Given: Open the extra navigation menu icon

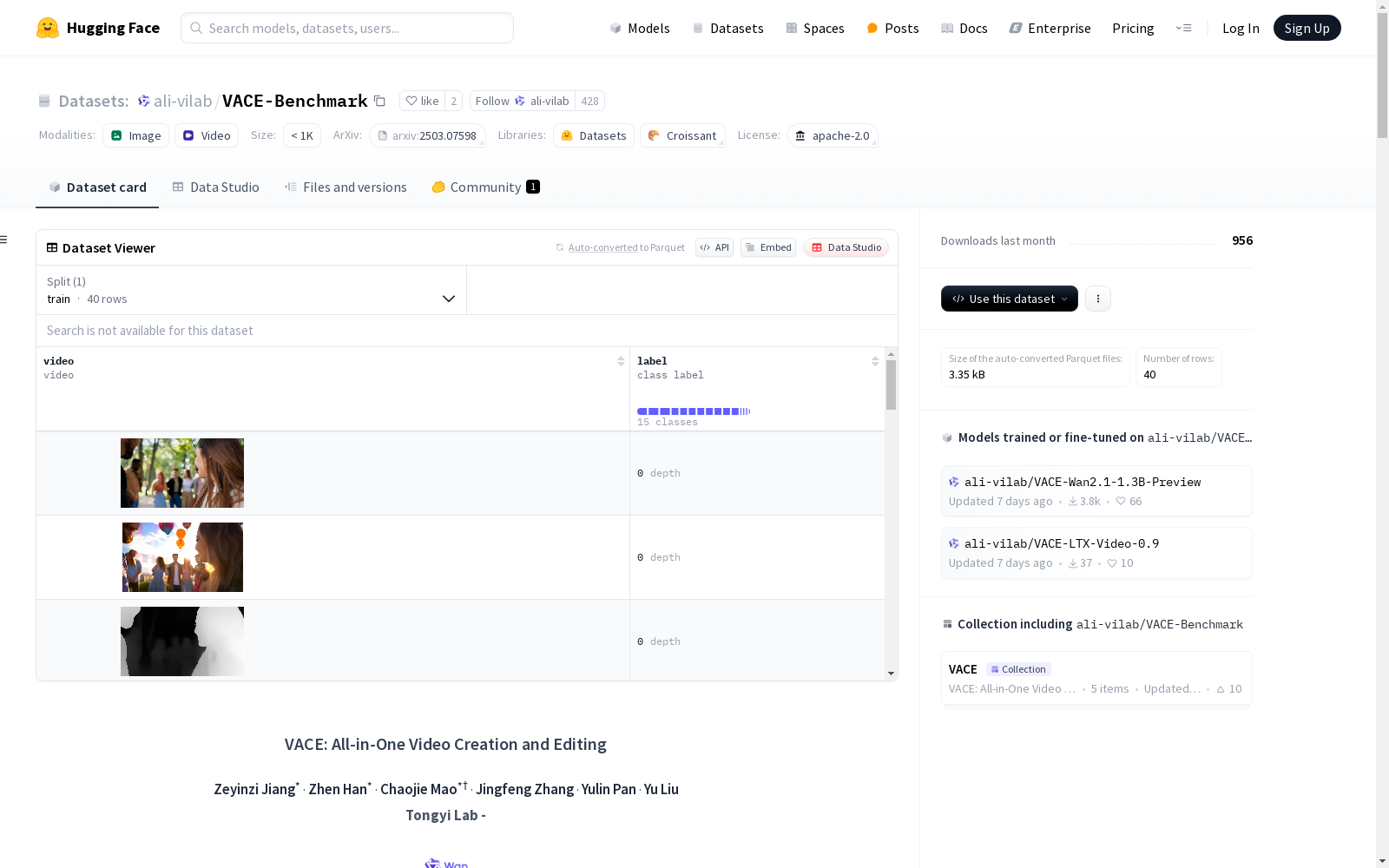Looking at the screenshot, I should pos(1183,28).
